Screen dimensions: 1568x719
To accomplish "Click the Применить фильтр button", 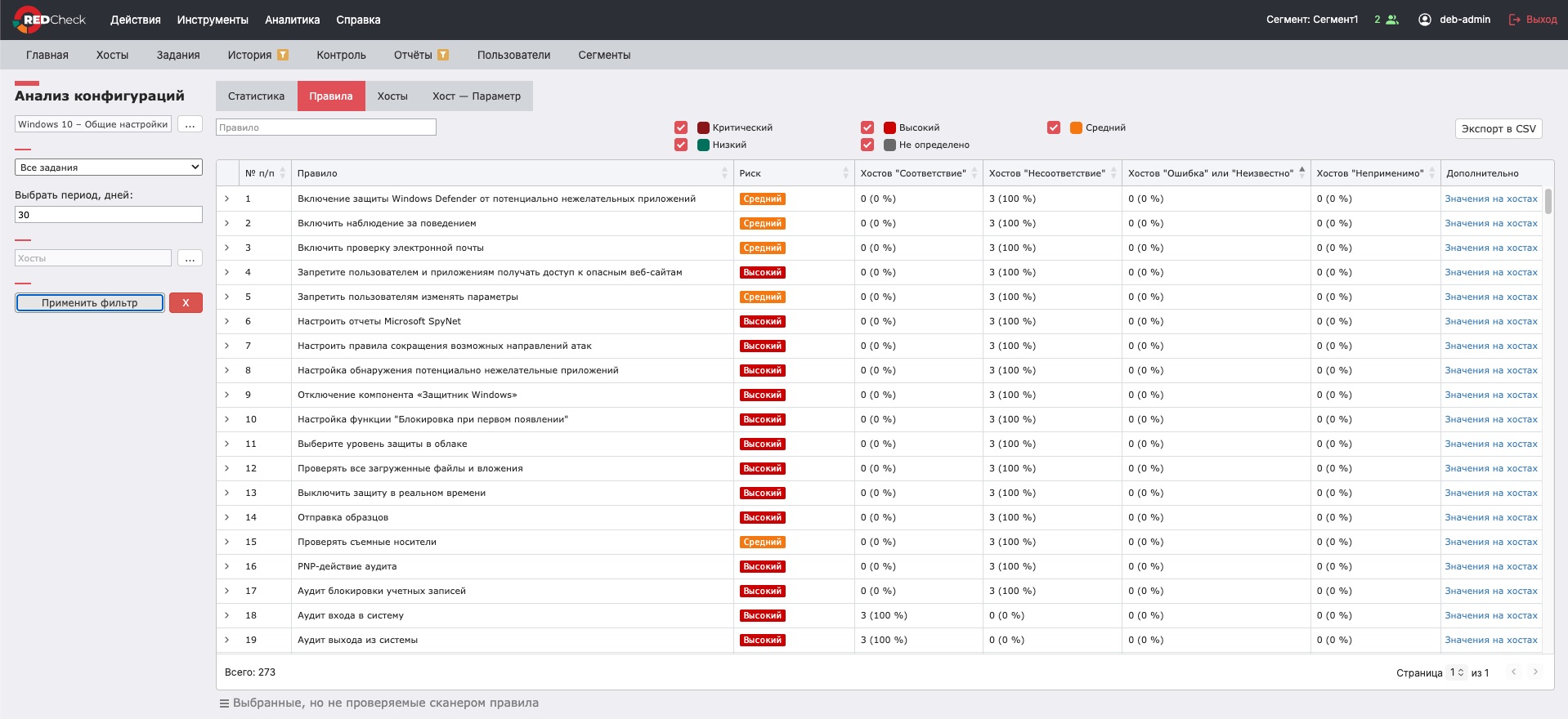I will (x=90, y=303).
